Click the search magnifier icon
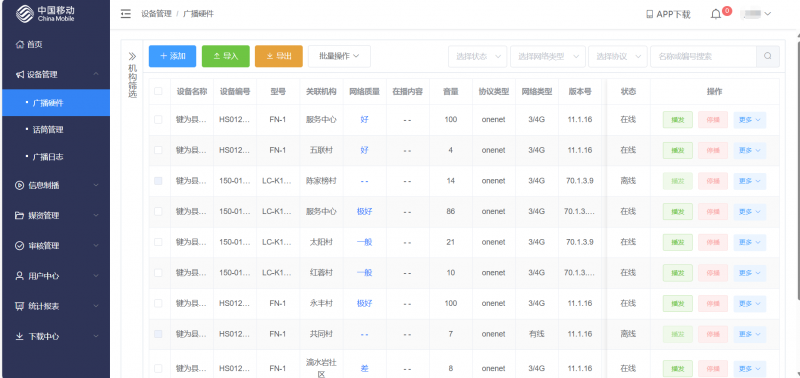 click(x=767, y=56)
